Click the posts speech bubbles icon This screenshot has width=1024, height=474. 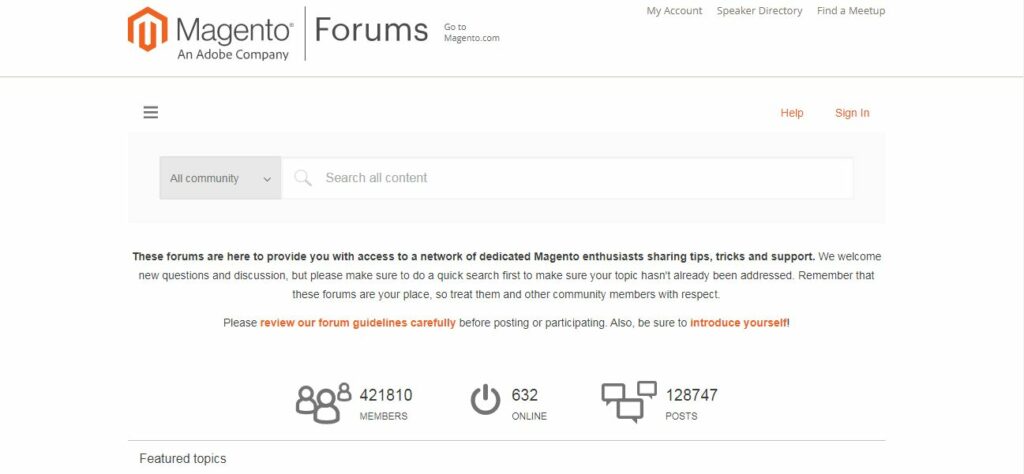pyautogui.click(x=629, y=401)
